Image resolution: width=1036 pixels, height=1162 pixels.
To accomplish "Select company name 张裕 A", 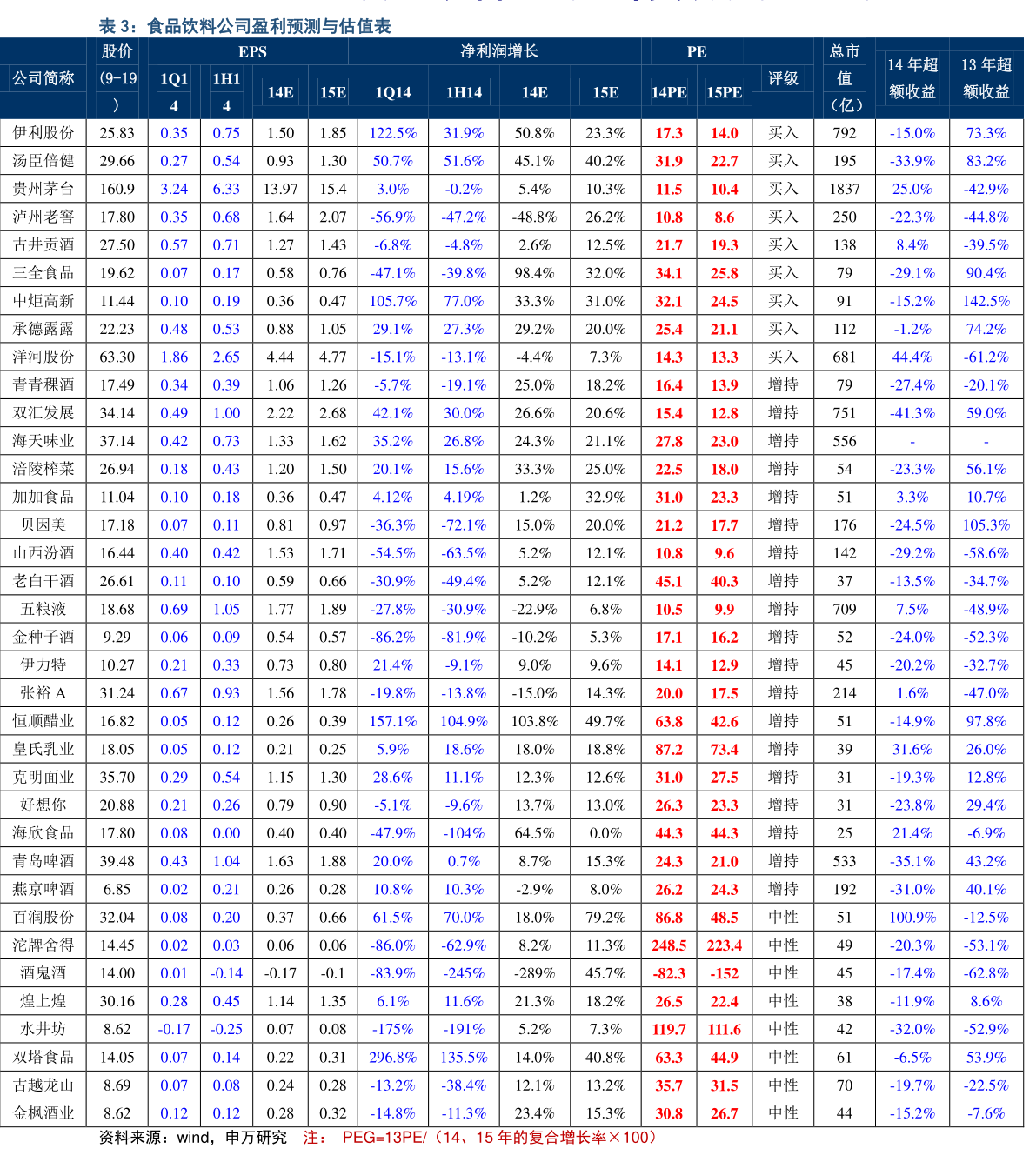I will click(43, 693).
